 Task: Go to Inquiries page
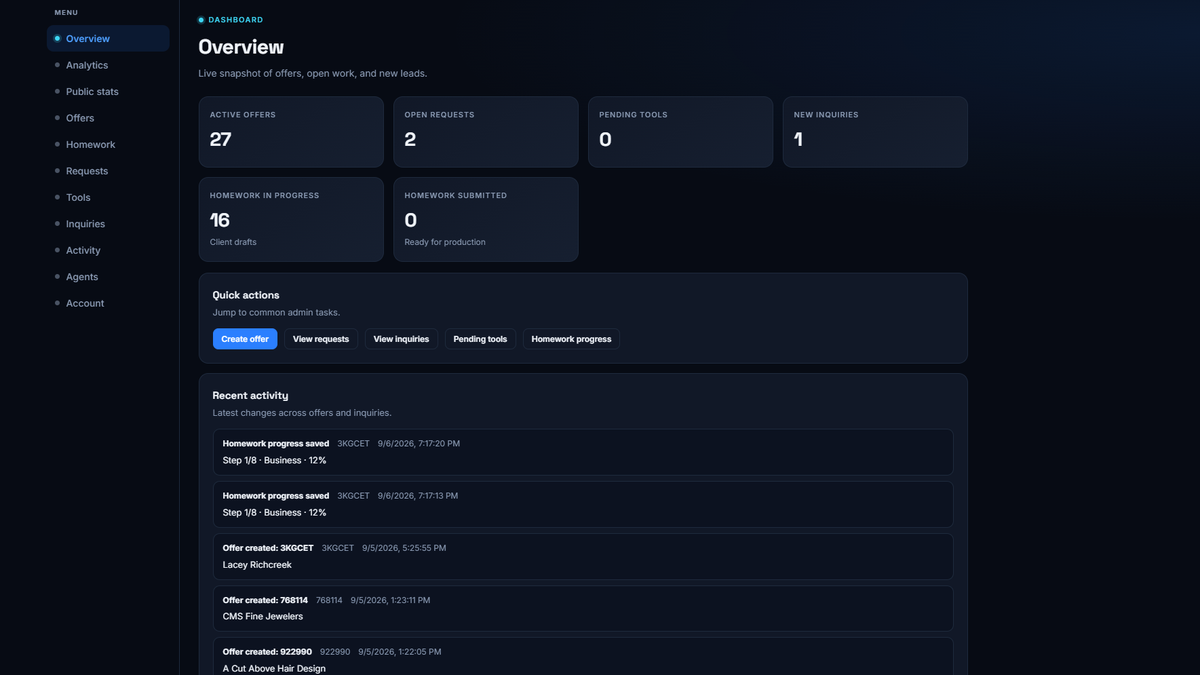(x=108, y=224)
